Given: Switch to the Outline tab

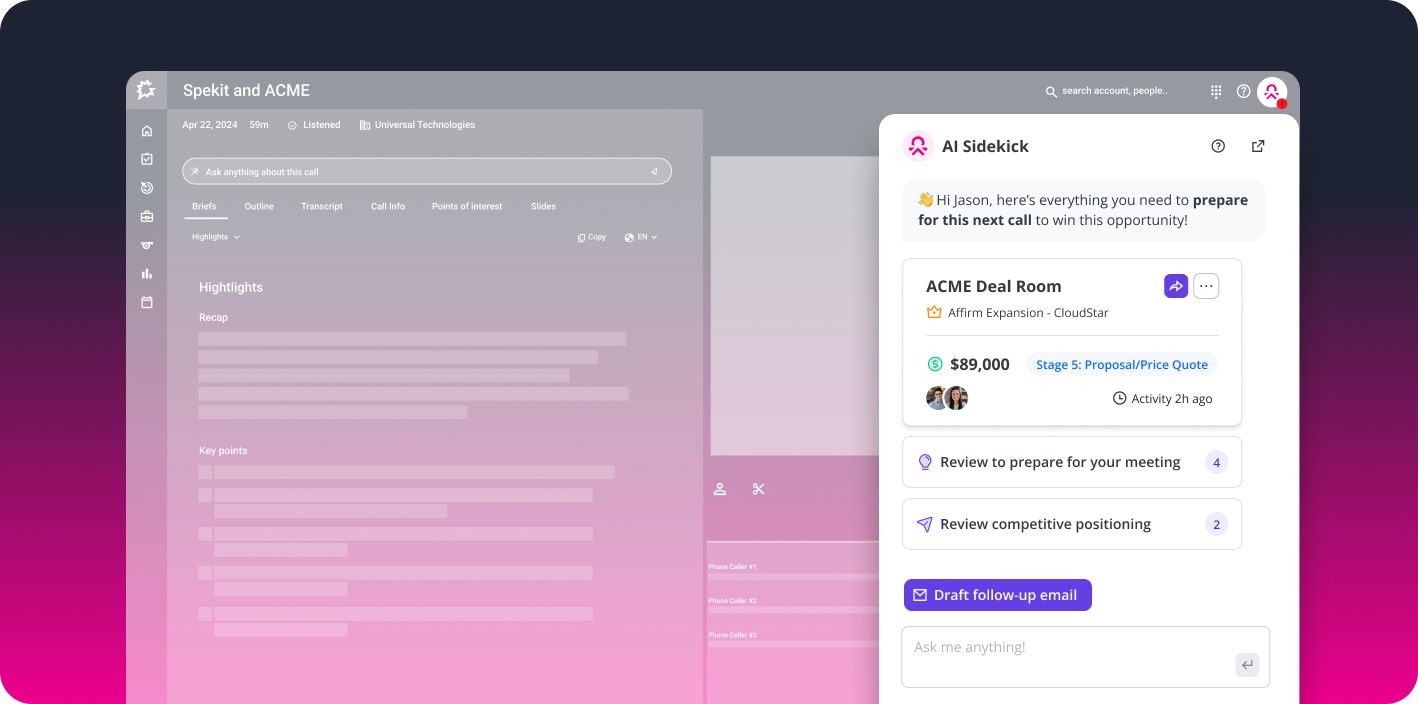Looking at the screenshot, I should tap(259, 206).
